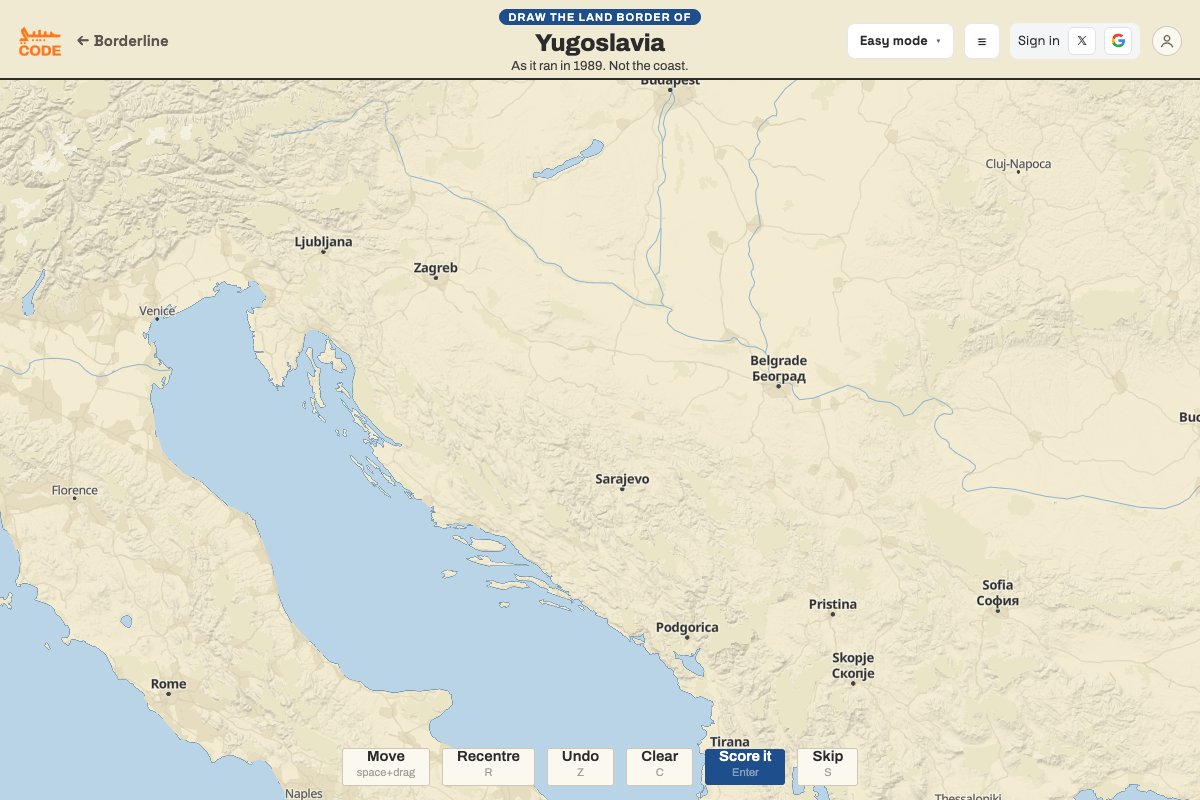Click the Ljubljana city label
The width and height of the screenshot is (1200, 800).
click(323, 242)
